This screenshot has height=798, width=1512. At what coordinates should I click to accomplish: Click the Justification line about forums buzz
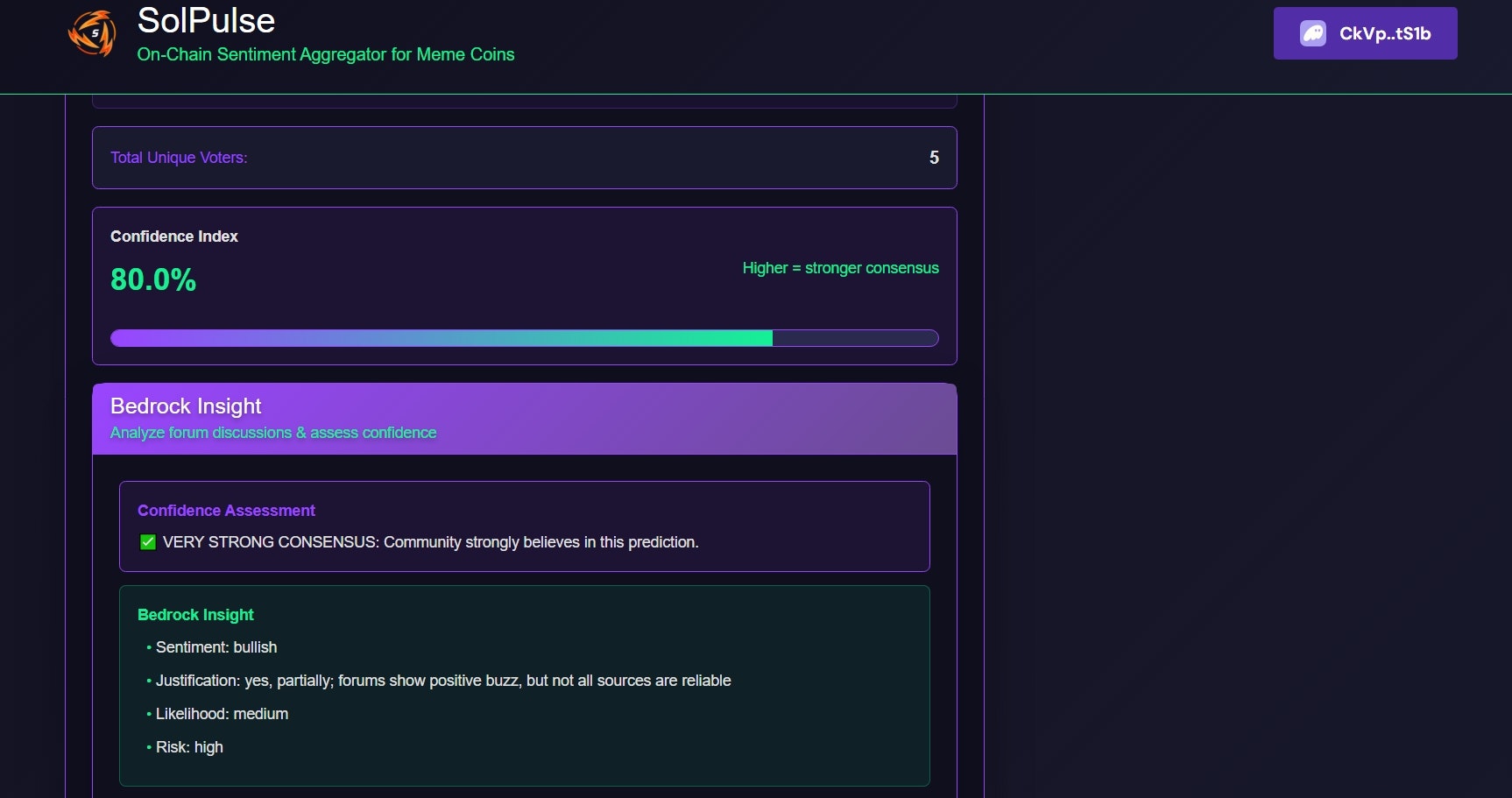tap(443, 681)
